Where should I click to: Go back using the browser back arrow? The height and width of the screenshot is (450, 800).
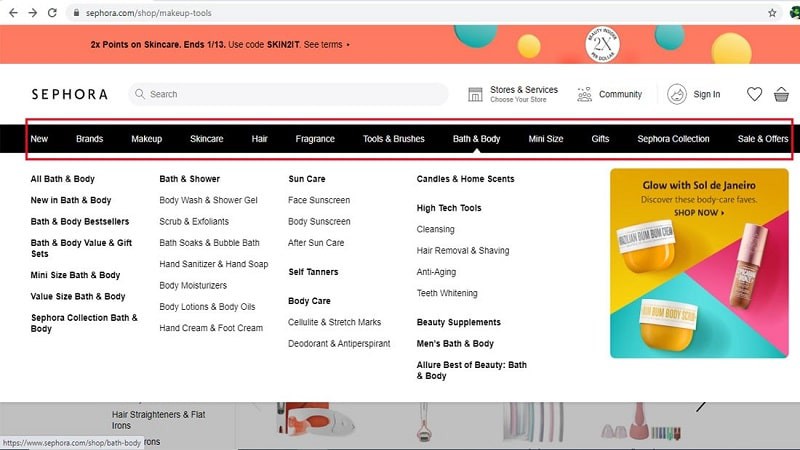point(13,13)
